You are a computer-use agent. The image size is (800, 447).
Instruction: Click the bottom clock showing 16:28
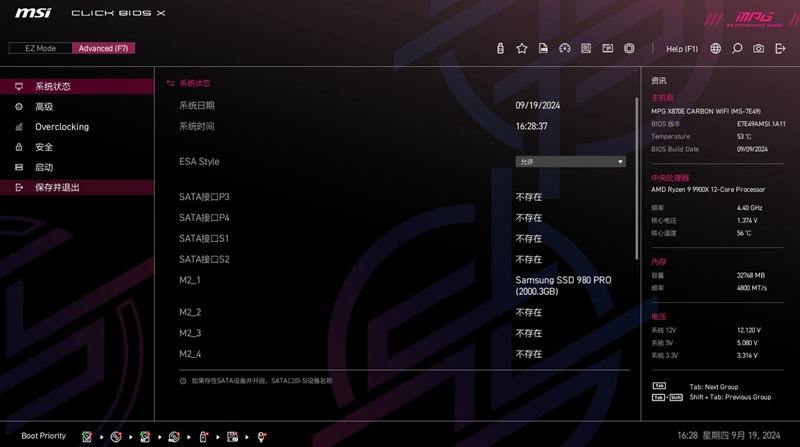tap(687, 436)
